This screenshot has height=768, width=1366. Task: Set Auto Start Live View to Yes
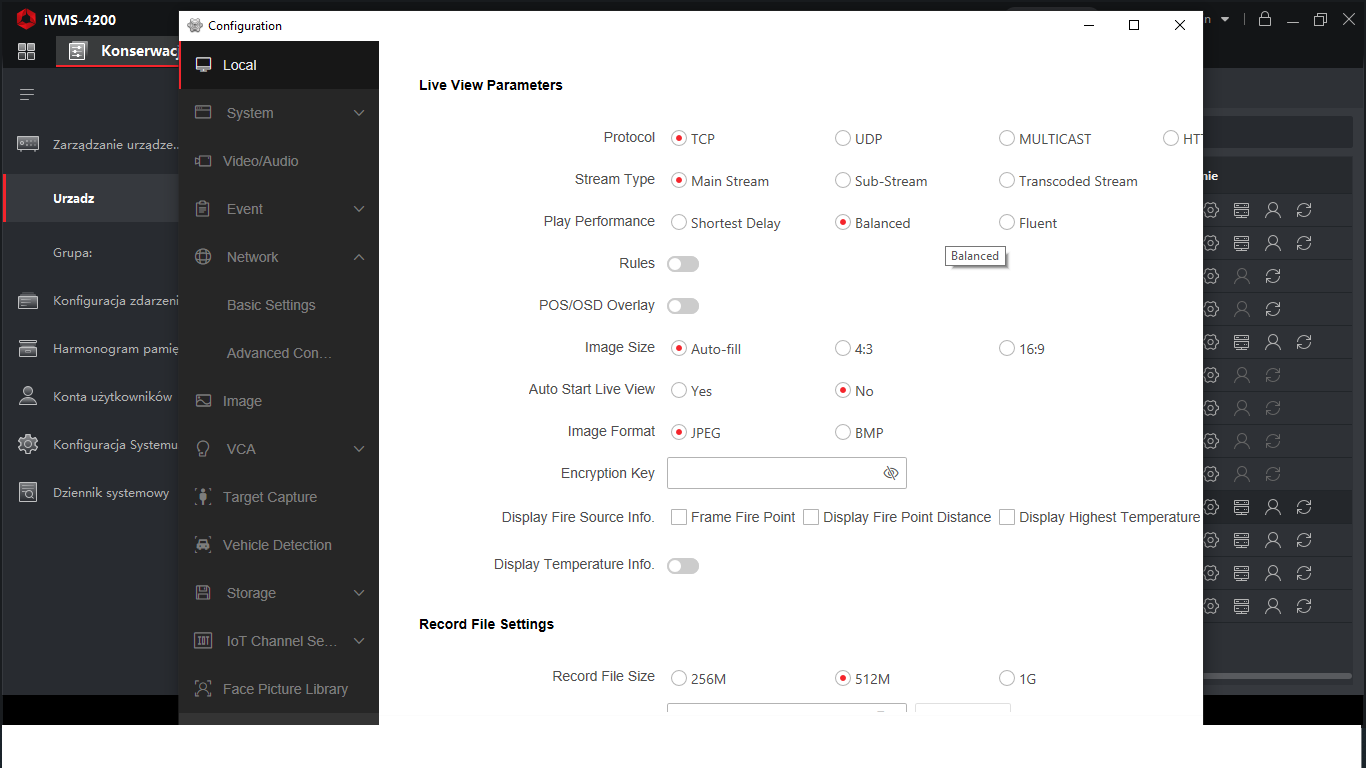[679, 391]
